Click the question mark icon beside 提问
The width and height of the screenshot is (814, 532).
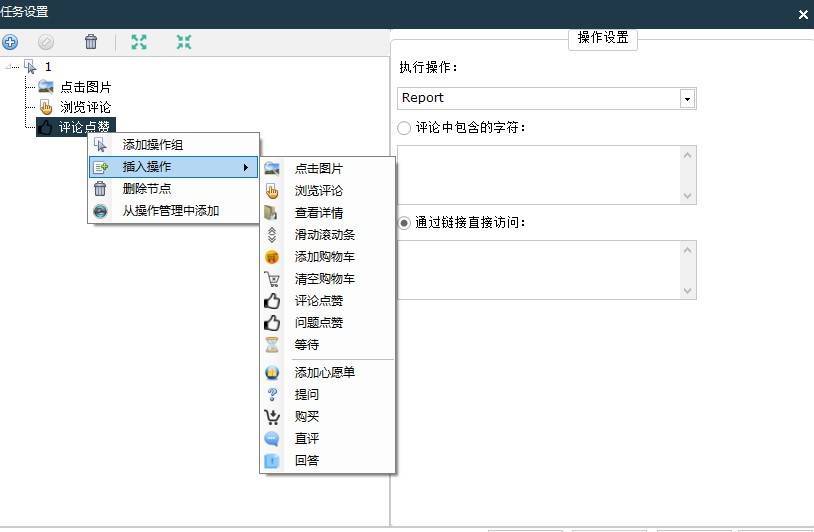(272, 394)
